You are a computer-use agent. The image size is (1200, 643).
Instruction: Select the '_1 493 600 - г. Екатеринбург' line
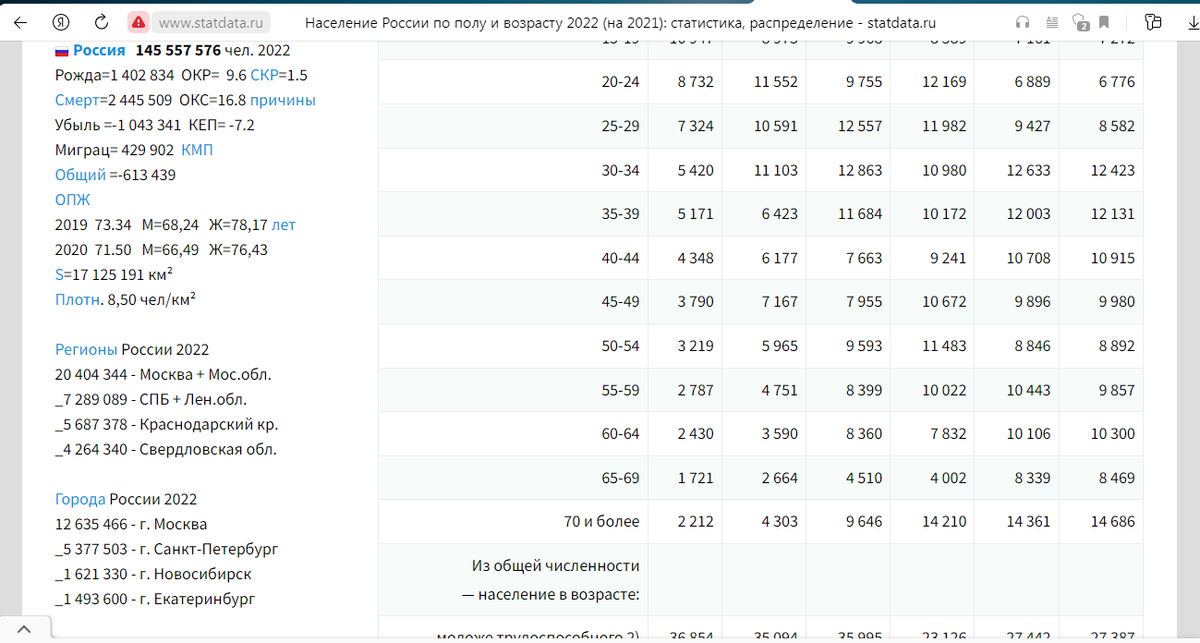(x=155, y=599)
